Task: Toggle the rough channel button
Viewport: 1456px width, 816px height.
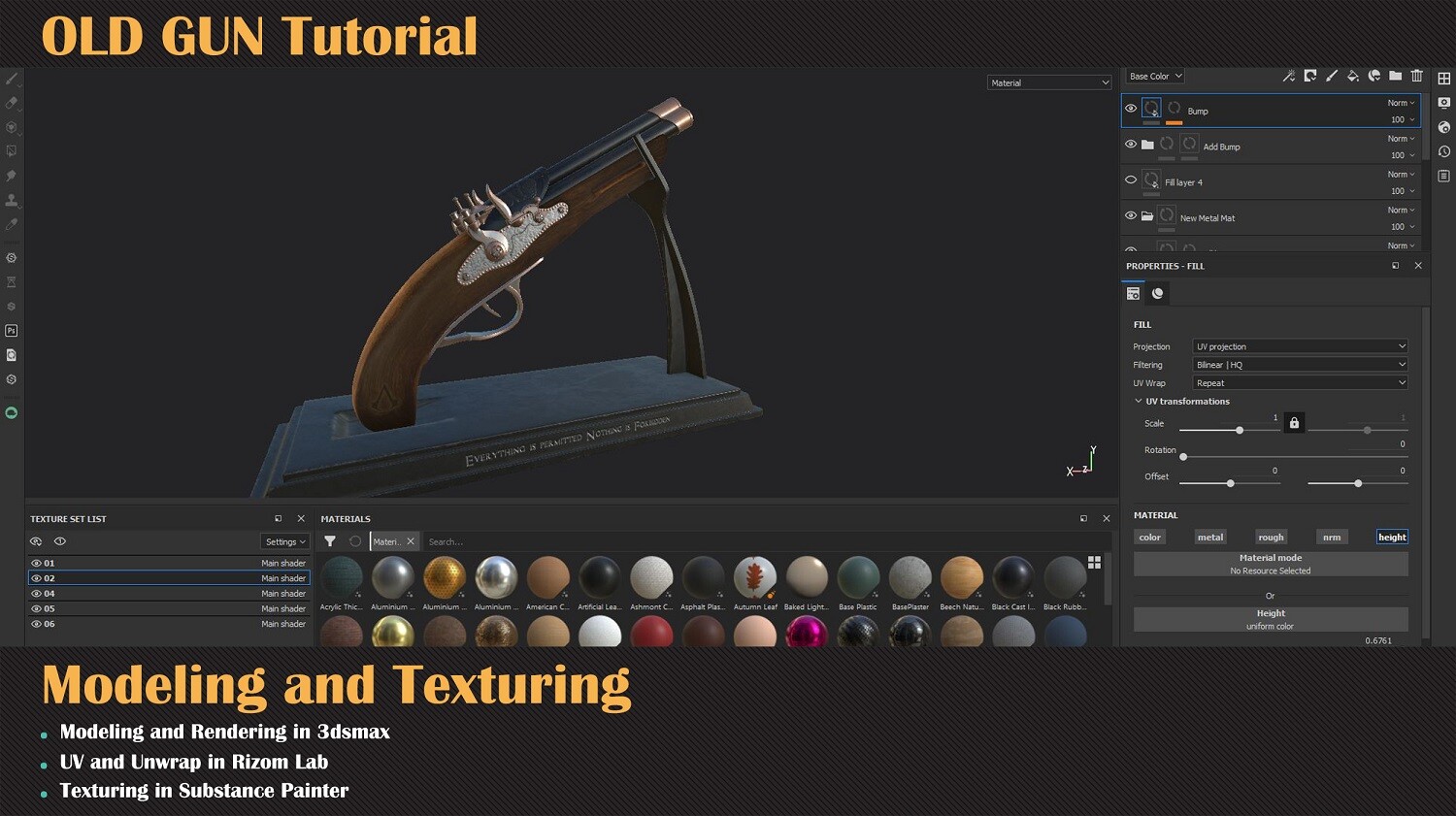Action: pos(1271,537)
